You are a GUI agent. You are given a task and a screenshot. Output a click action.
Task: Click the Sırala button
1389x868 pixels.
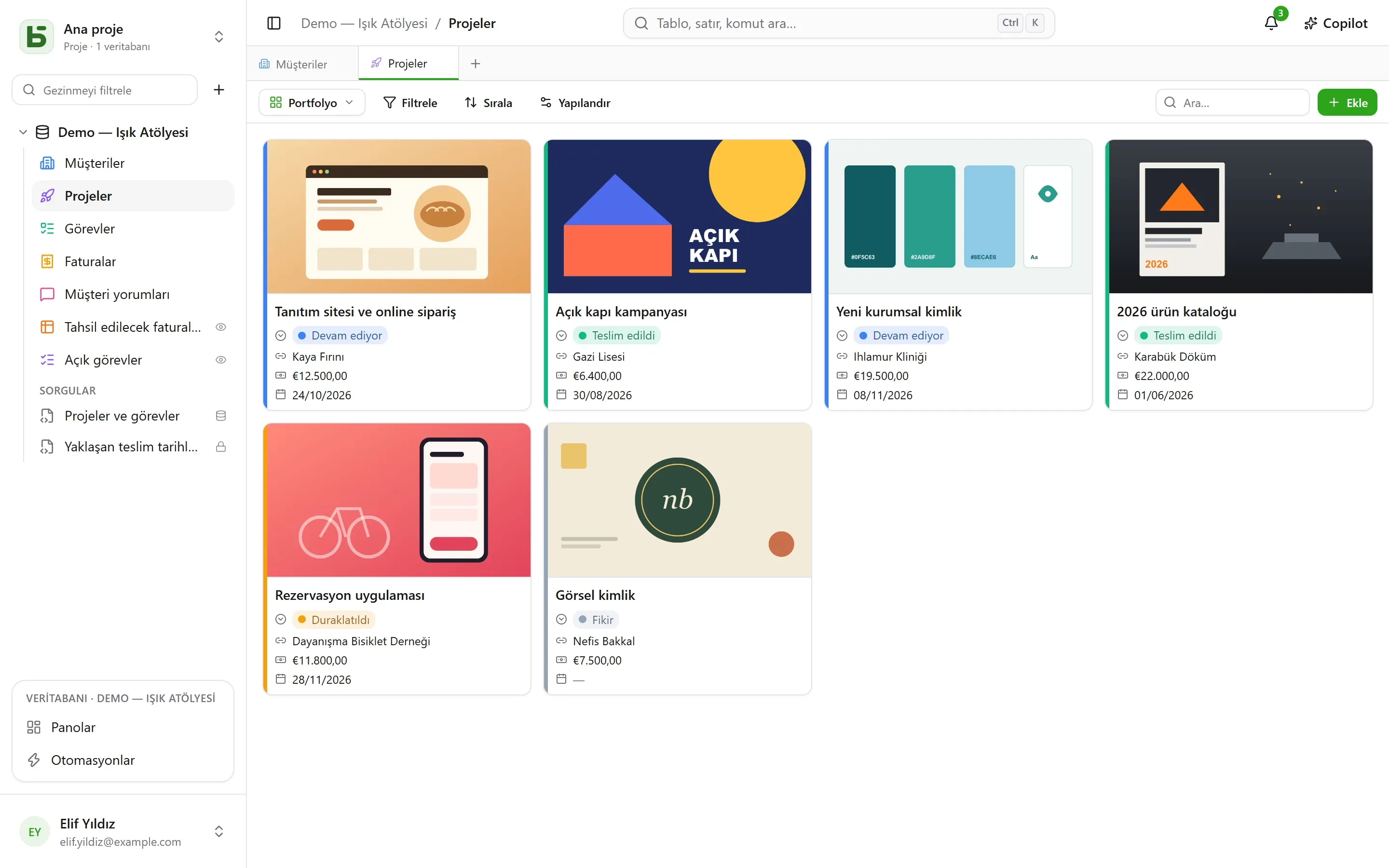point(489,102)
